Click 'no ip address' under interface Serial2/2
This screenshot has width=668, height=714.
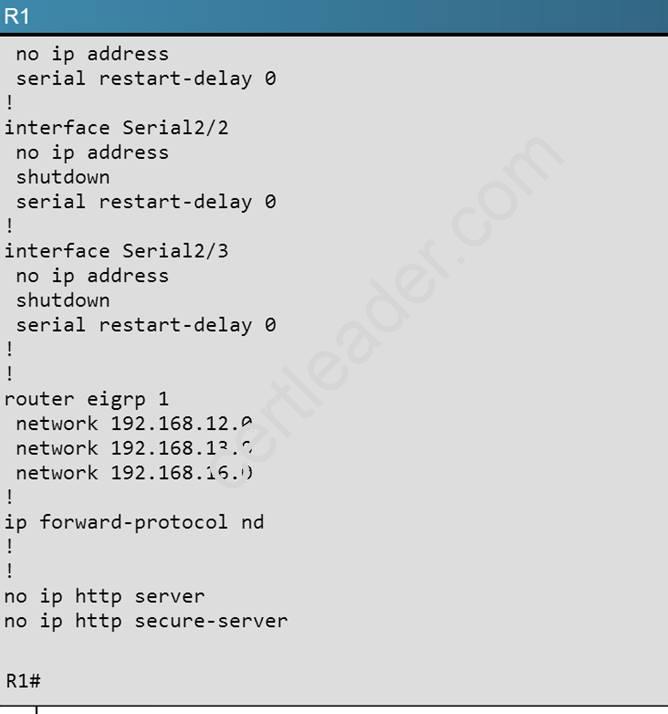tap(92, 153)
